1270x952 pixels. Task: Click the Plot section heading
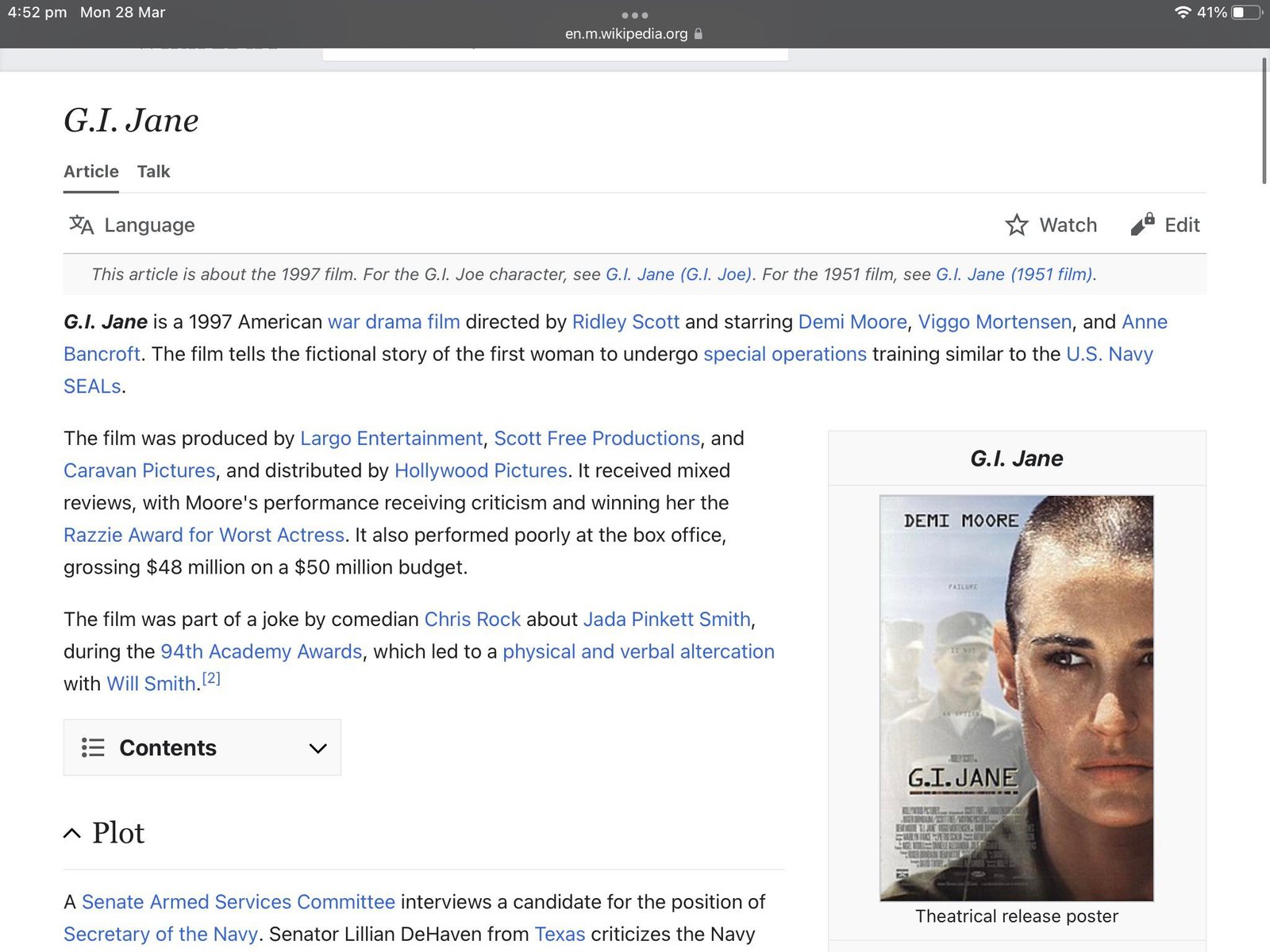pos(118,833)
